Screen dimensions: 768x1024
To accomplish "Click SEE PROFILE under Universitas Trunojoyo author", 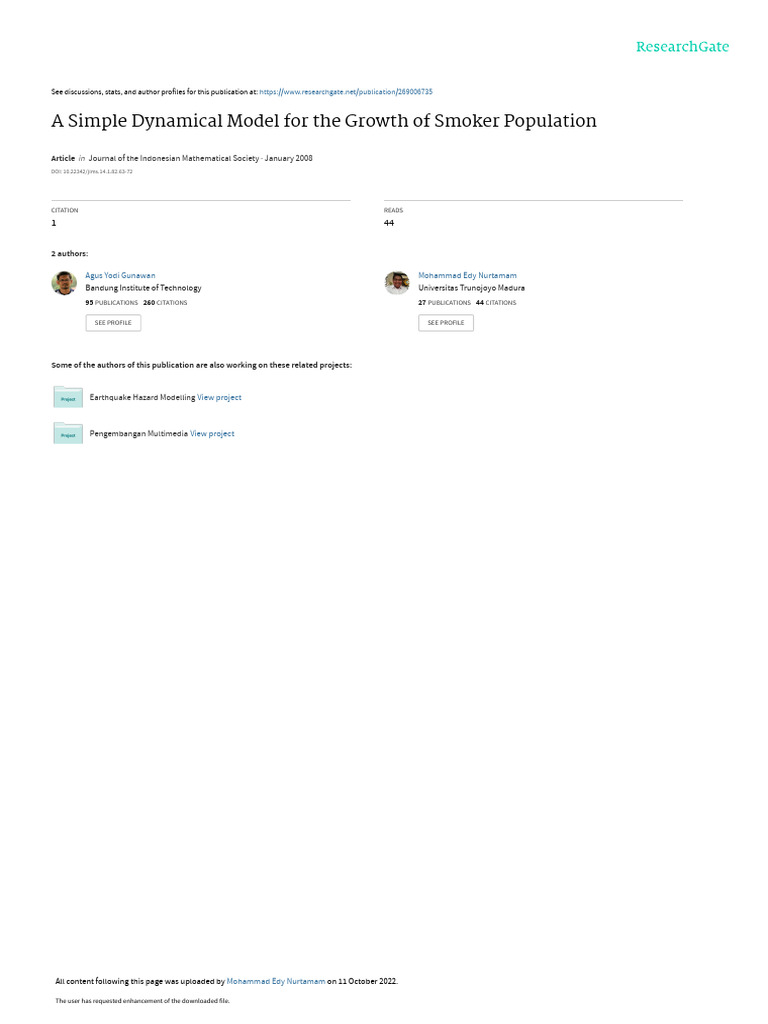I will (446, 323).
